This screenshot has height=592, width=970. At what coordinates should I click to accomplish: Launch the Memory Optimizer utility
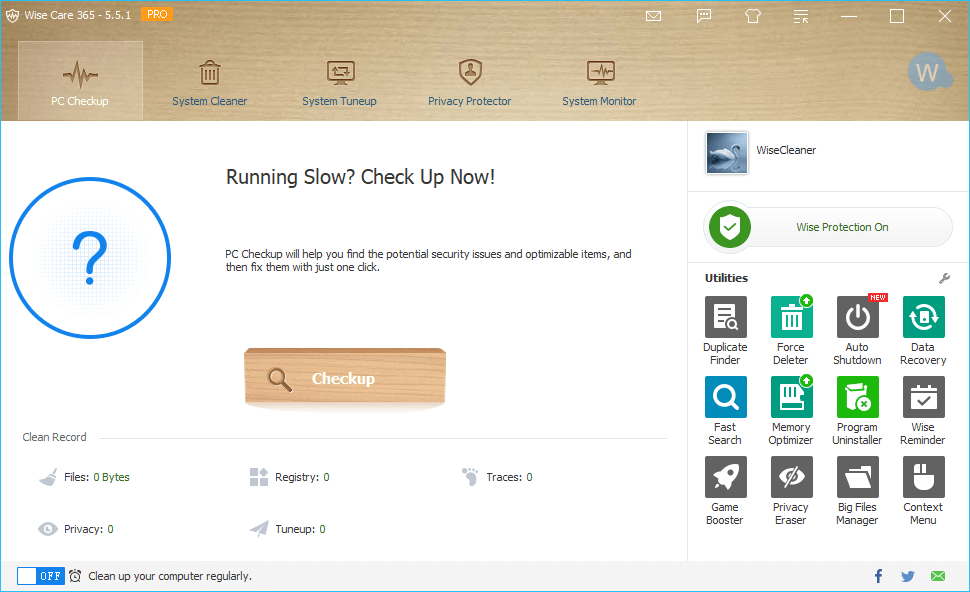pyautogui.click(x=791, y=411)
